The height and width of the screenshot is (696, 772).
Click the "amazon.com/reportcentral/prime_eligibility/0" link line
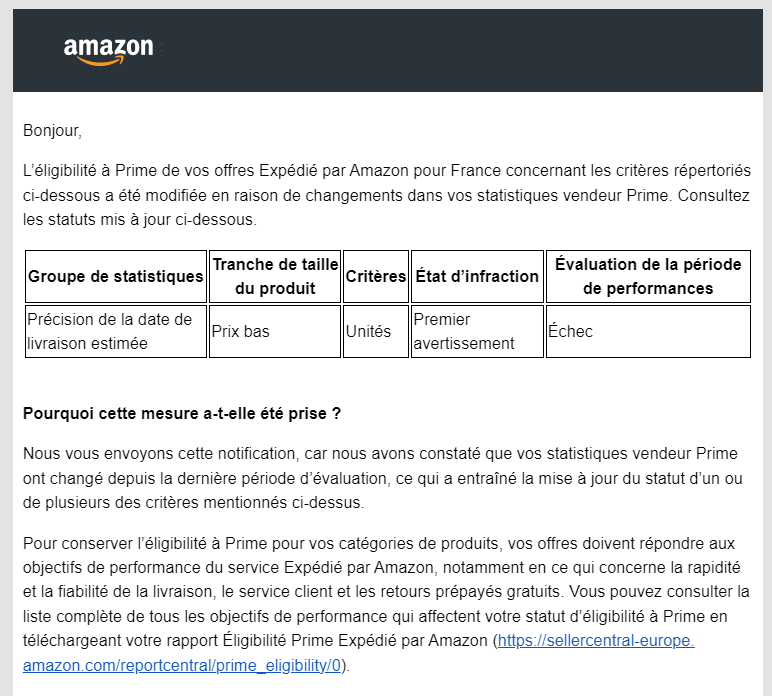point(182,665)
